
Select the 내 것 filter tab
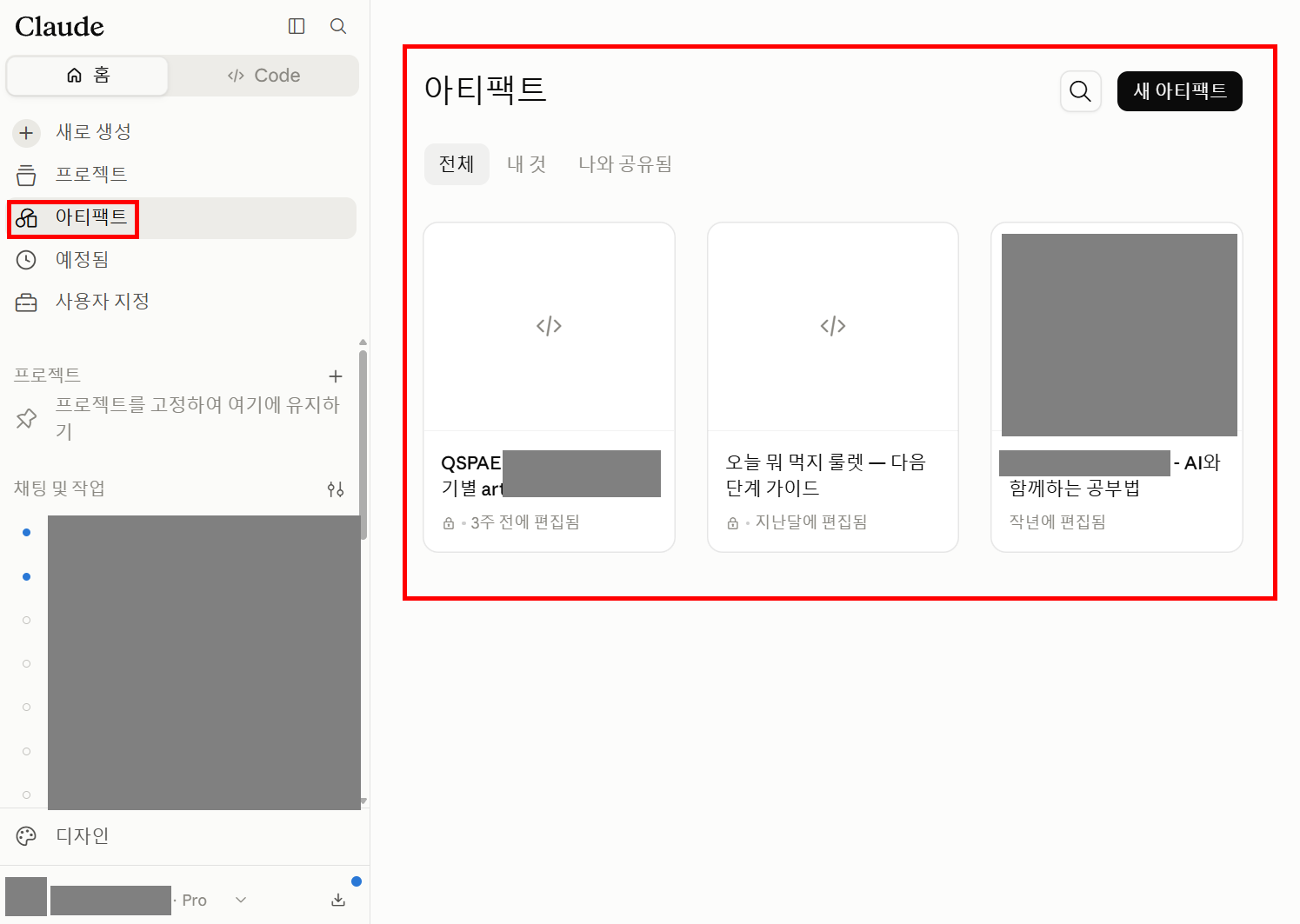pos(527,164)
